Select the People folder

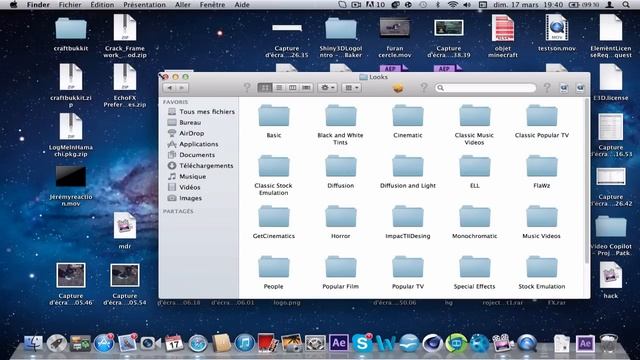pos(274,267)
